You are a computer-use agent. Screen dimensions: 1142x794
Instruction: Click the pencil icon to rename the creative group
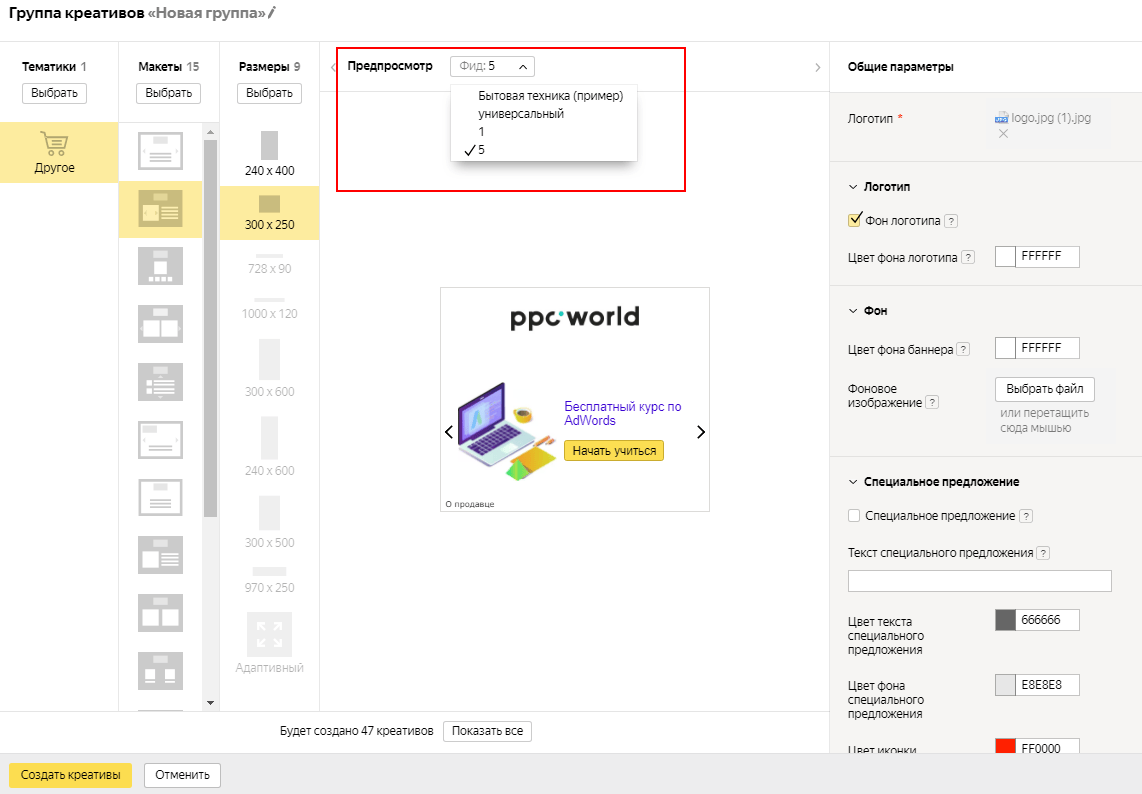(272, 12)
